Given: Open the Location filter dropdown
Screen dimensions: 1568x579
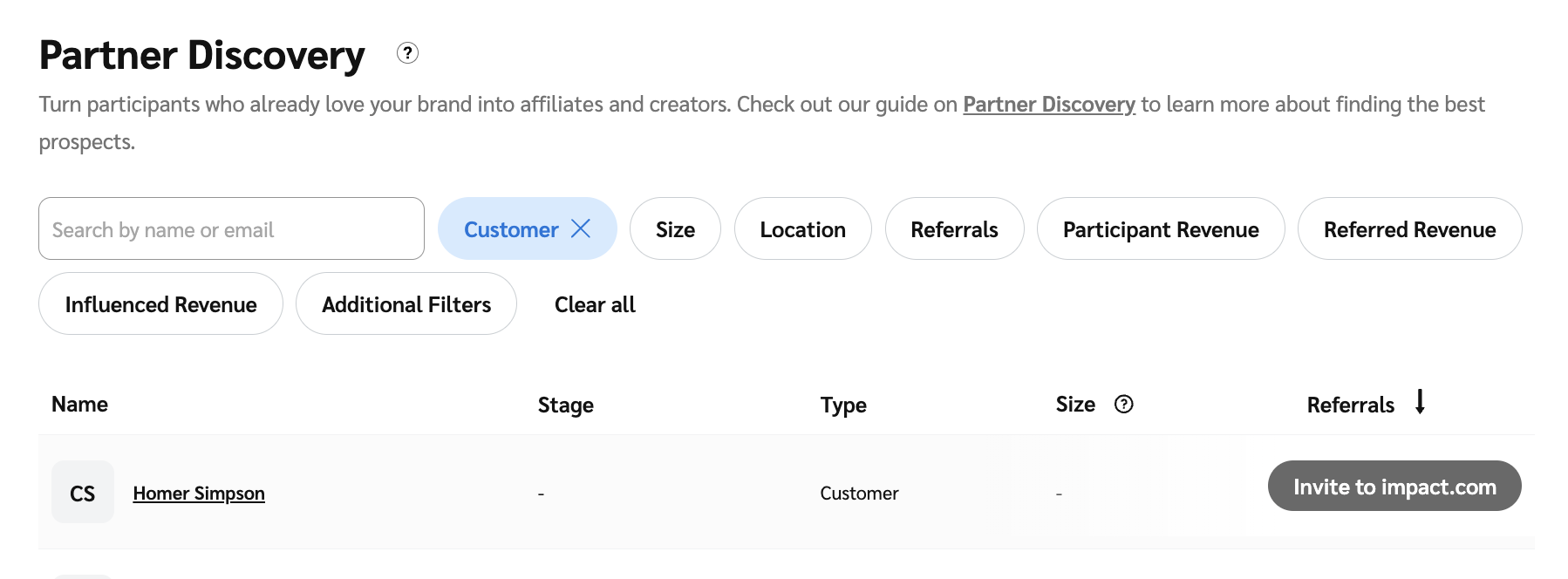Looking at the screenshot, I should pos(802,229).
